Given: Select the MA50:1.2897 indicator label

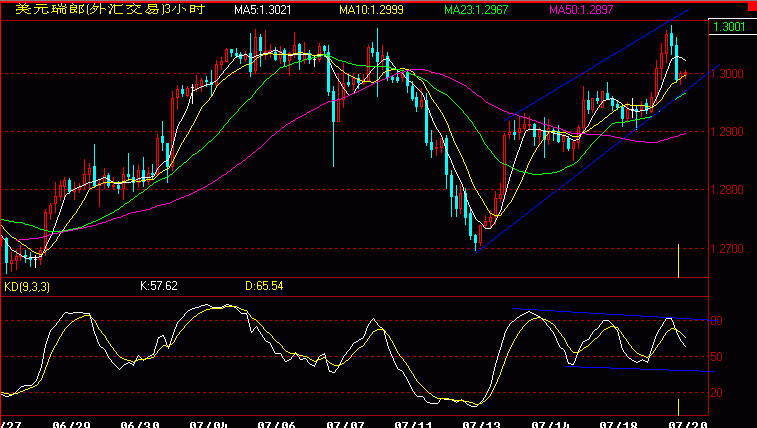Looking at the screenshot, I should 581,10.
